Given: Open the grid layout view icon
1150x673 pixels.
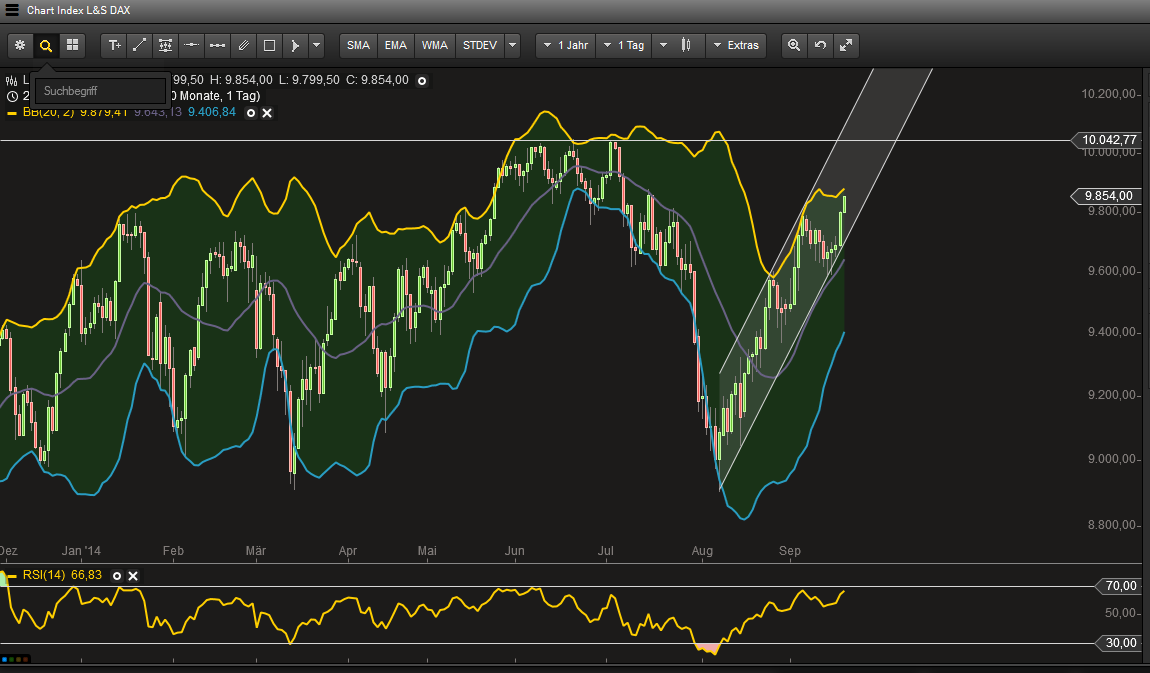Looking at the screenshot, I should coord(72,45).
